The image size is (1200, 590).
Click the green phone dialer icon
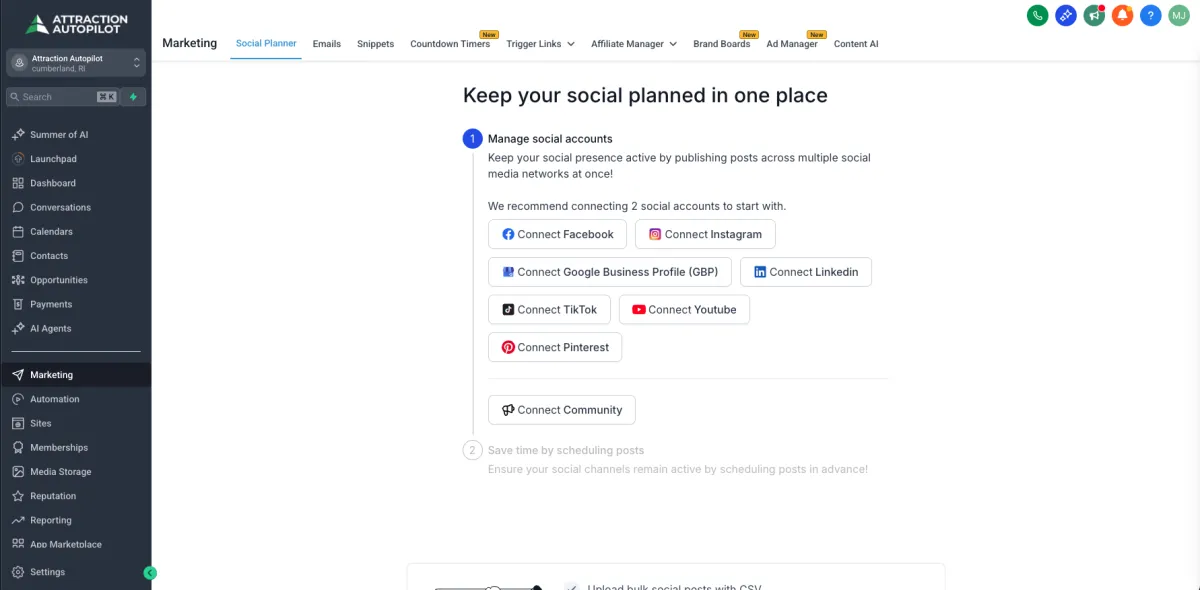1038,15
